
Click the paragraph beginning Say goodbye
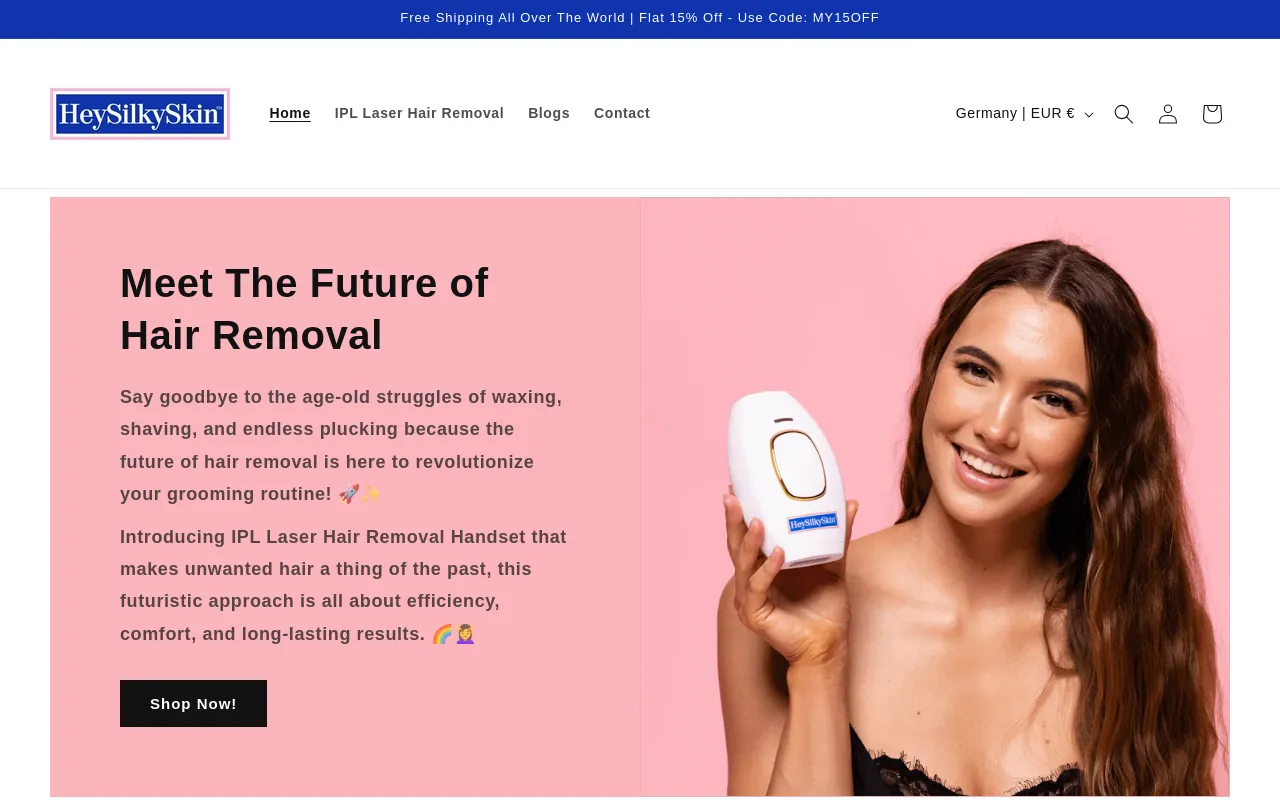click(x=341, y=445)
